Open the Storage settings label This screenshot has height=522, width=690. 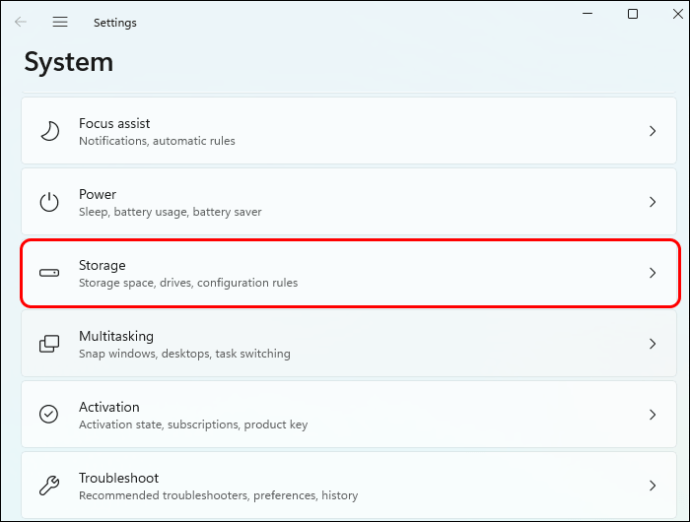pyautogui.click(x=102, y=265)
